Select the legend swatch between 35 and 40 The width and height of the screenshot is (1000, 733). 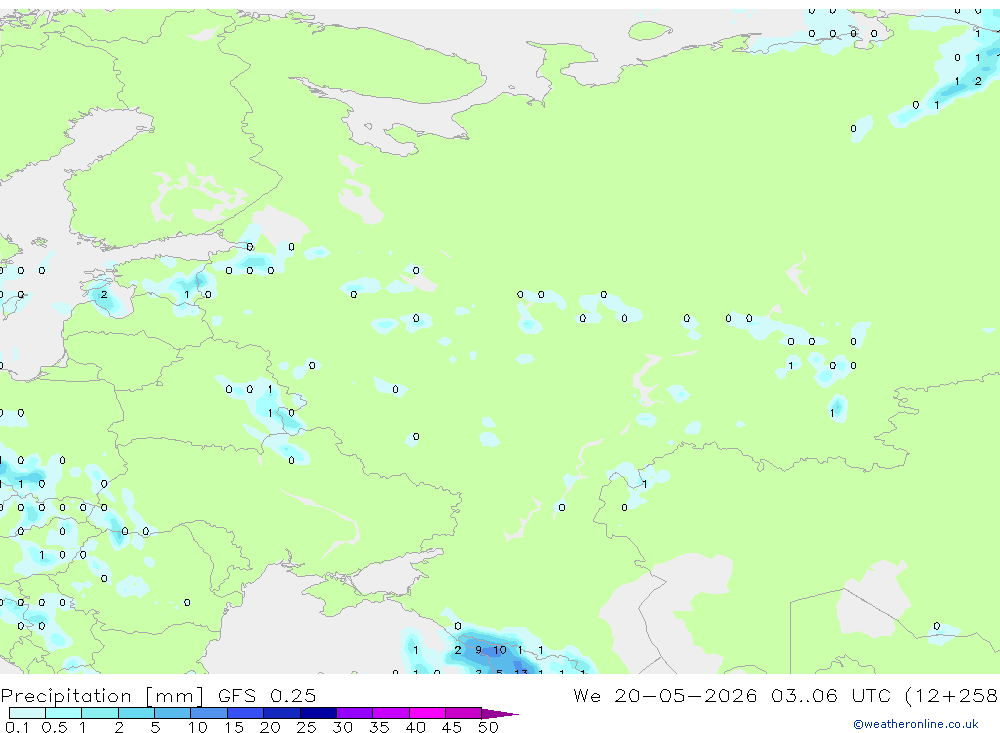tap(391, 713)
